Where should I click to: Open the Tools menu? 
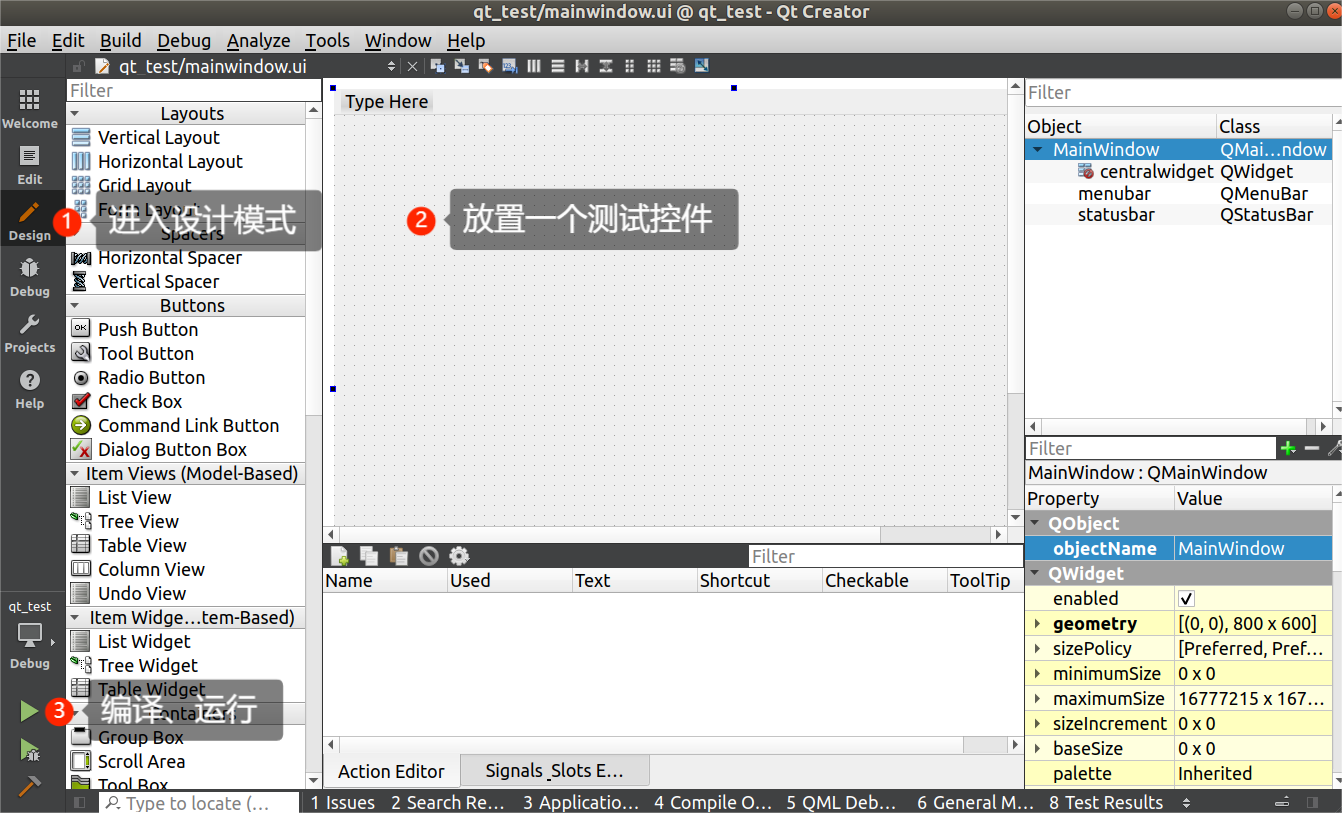[x=328, y=41]
